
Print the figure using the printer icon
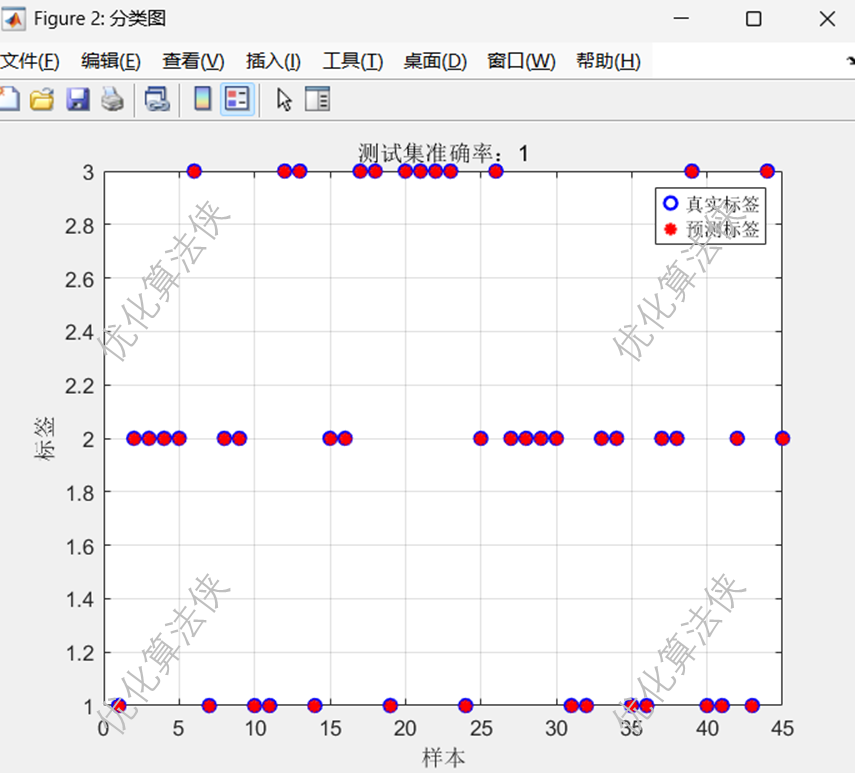pyautogui.click(x=112, y=99)
